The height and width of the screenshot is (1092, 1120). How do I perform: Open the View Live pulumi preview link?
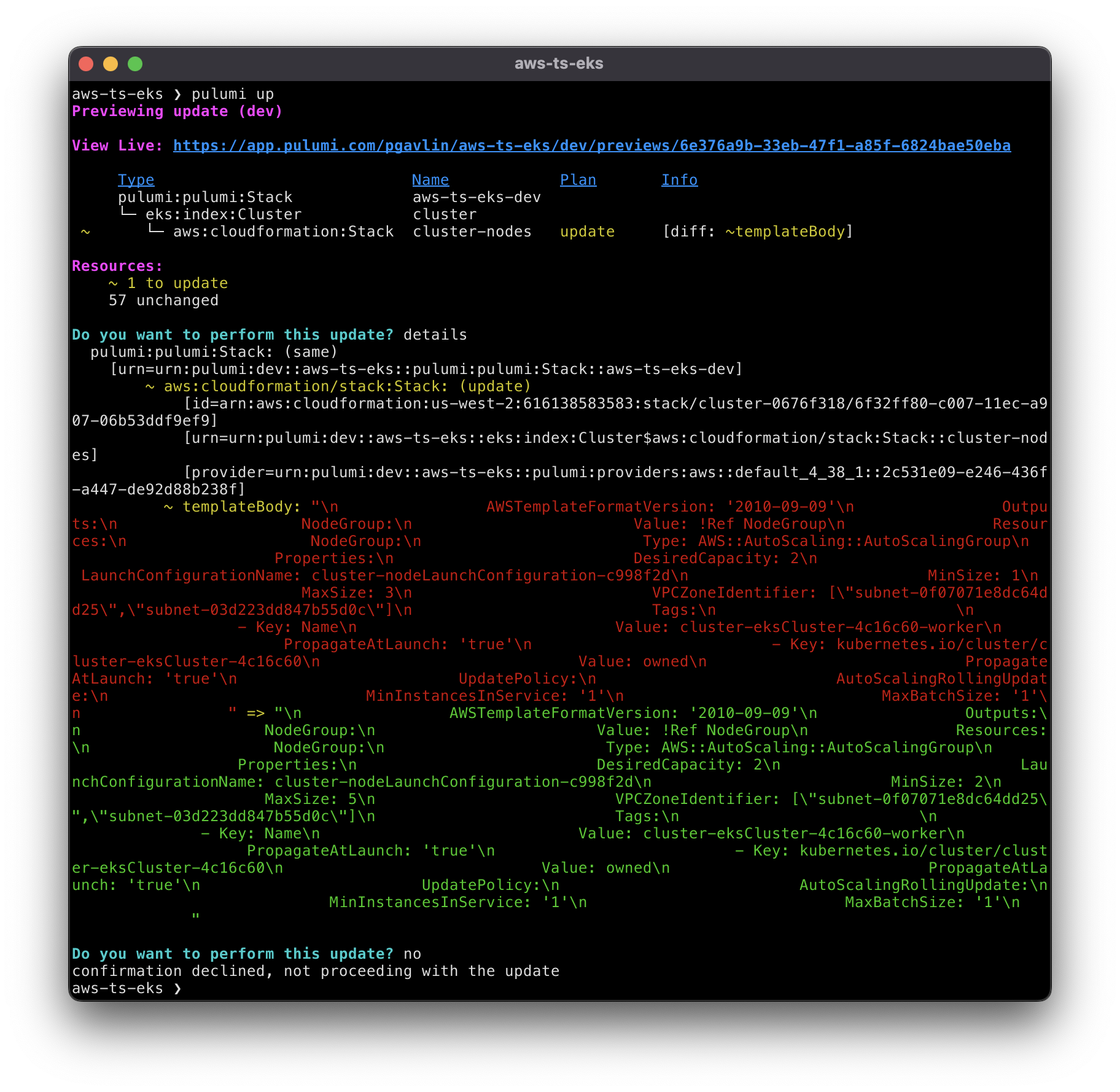tap(592, 146)
